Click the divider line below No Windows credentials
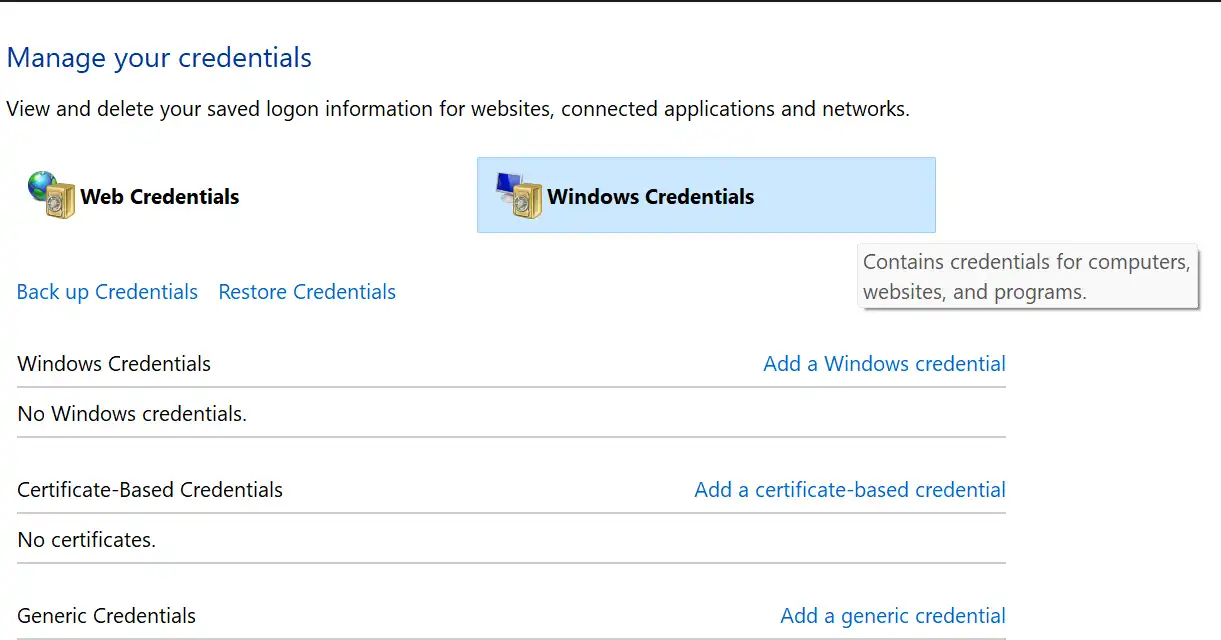This screenshot has height=640, width=1221. [x=511, y=437]
